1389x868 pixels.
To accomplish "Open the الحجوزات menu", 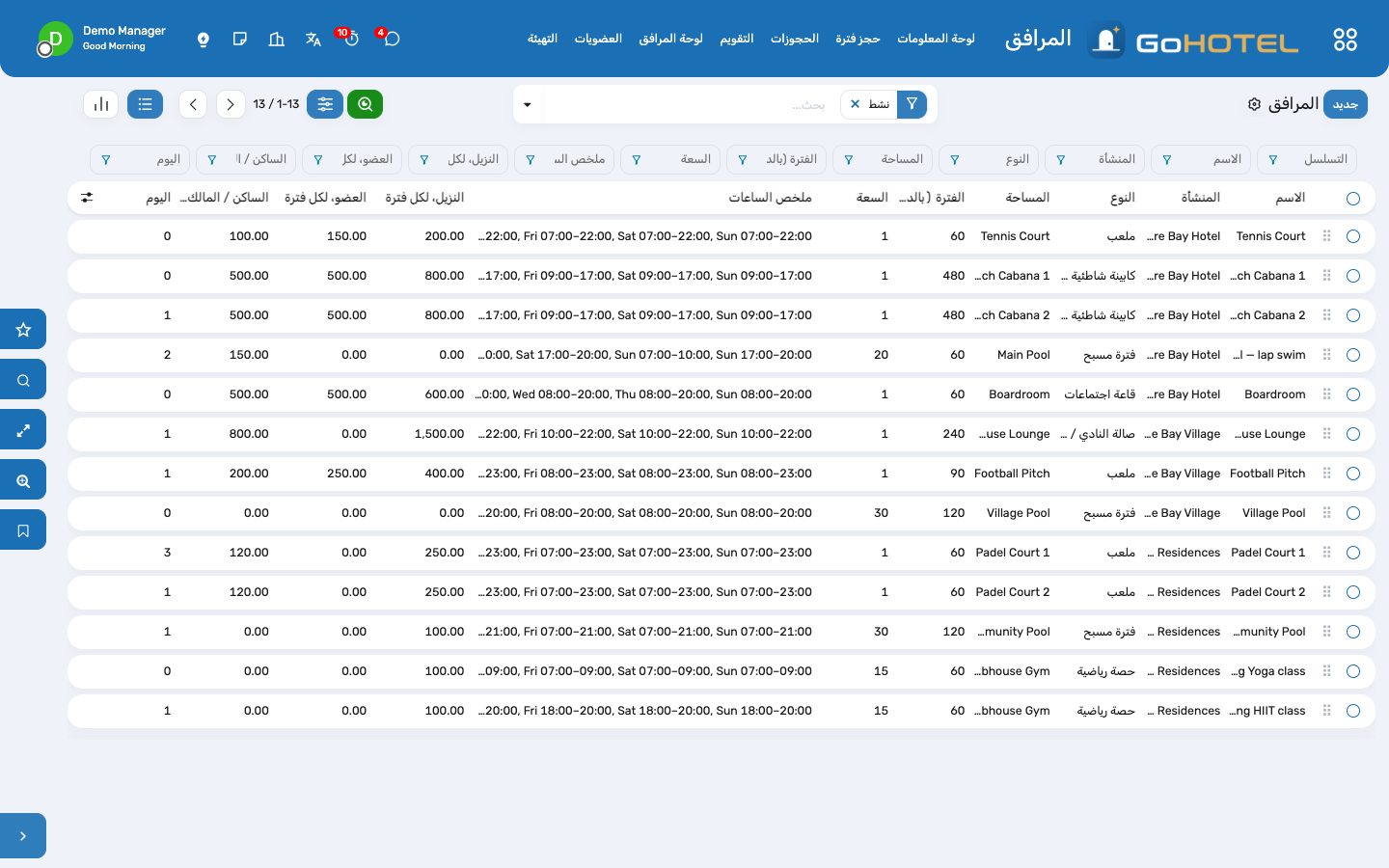I will coord(795,39).
